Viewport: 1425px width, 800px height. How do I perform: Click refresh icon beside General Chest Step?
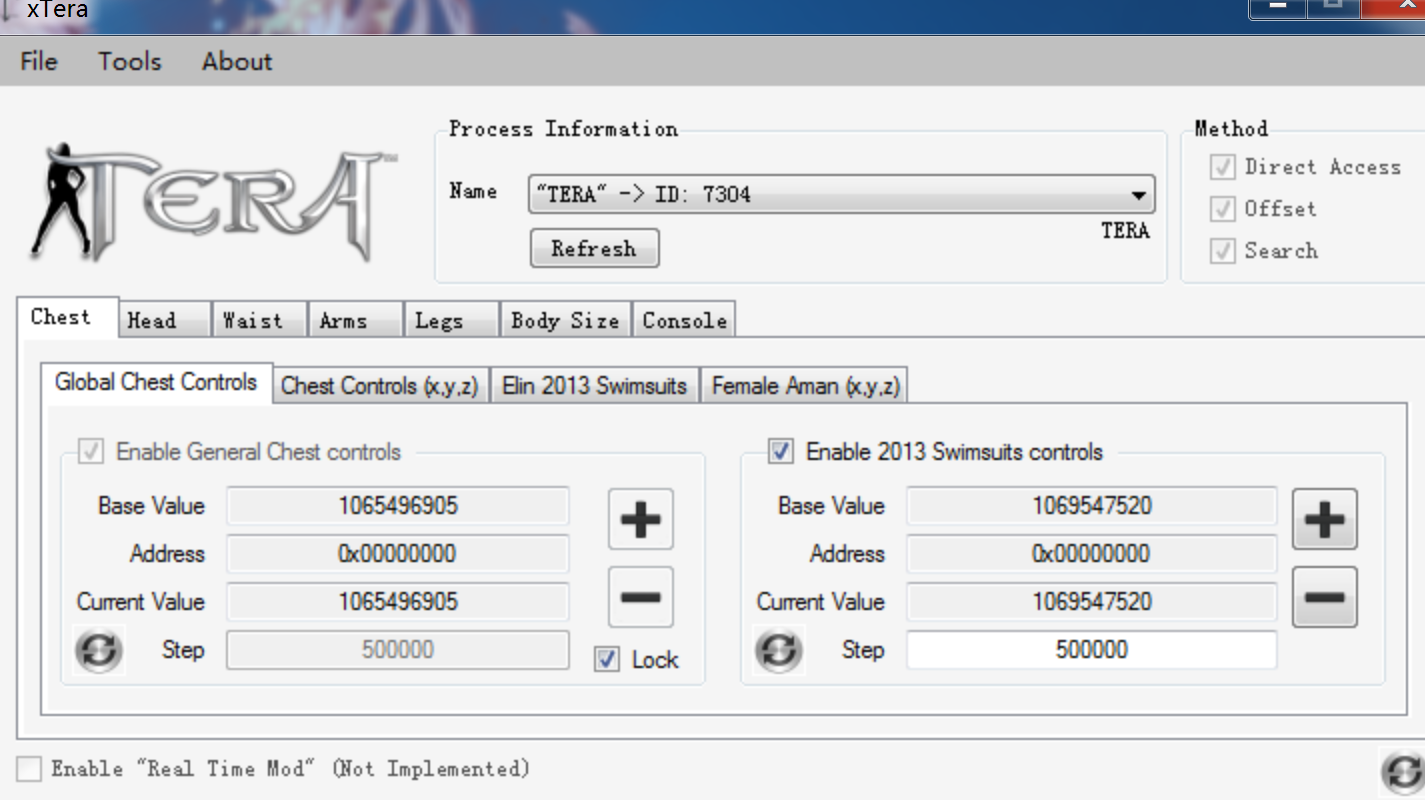point(99,650)
